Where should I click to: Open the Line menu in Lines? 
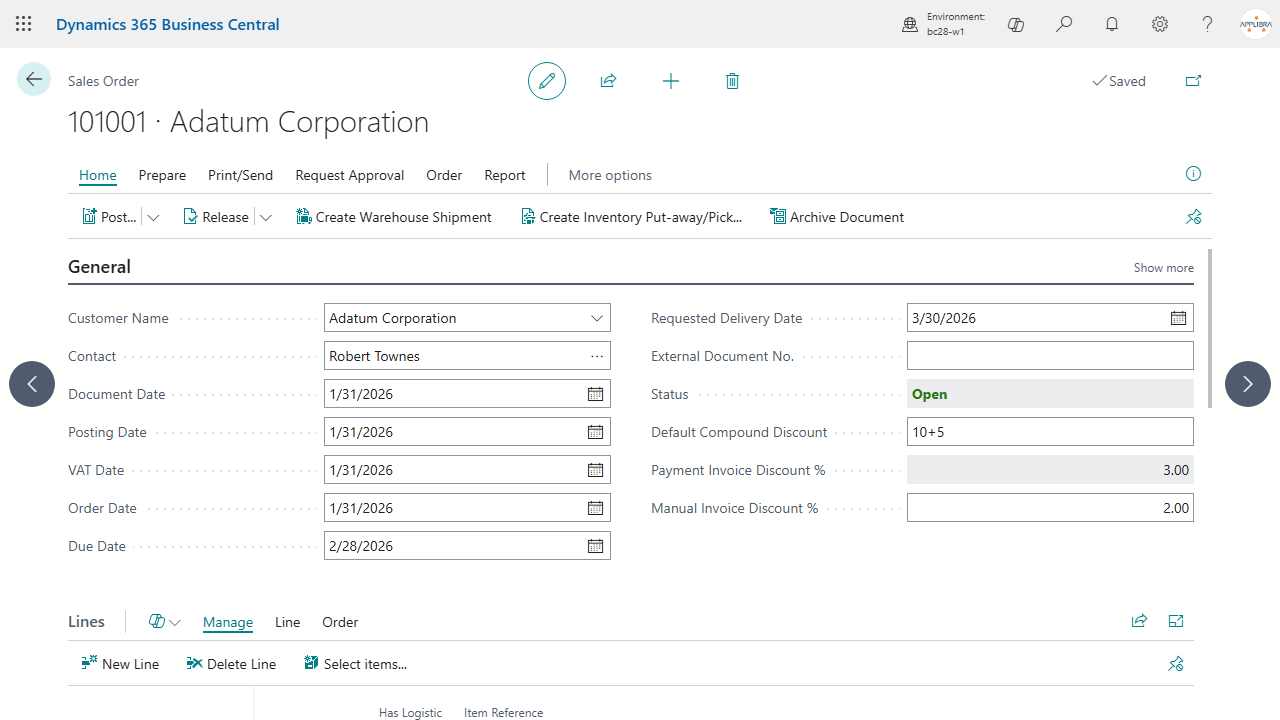pos(287,622)
